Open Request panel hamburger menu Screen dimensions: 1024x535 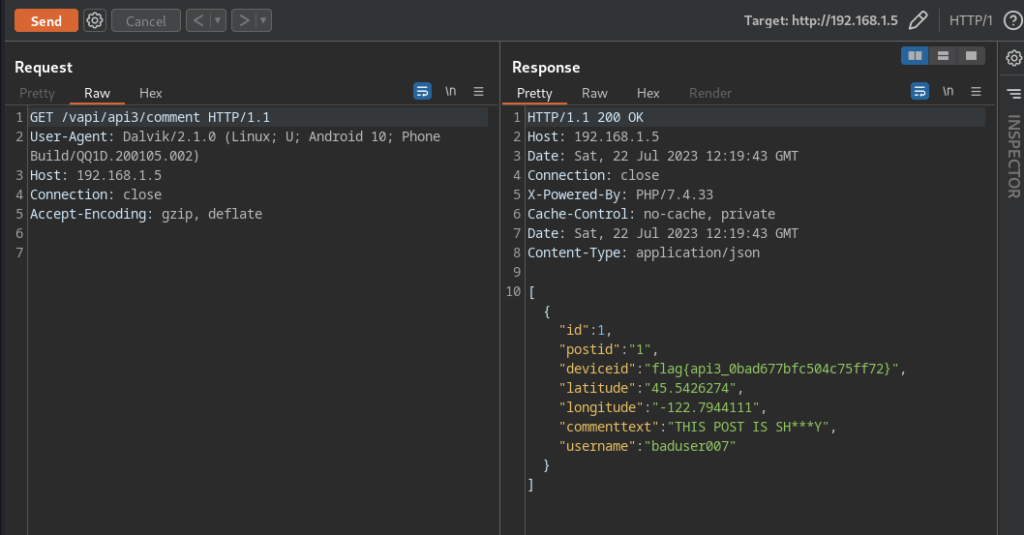tap(479, 91)
